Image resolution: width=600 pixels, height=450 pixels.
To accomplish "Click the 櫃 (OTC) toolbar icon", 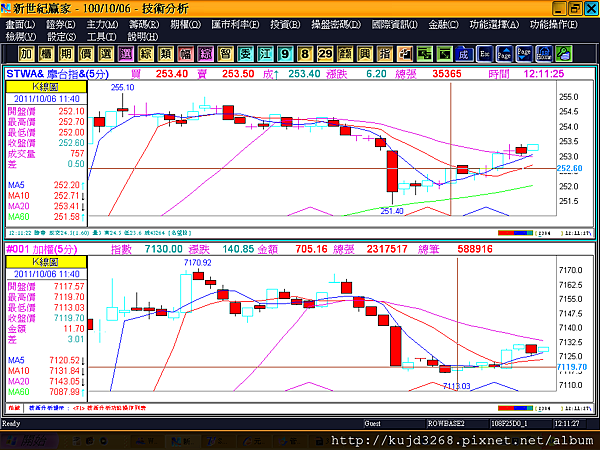I will [x=46, y=54].
